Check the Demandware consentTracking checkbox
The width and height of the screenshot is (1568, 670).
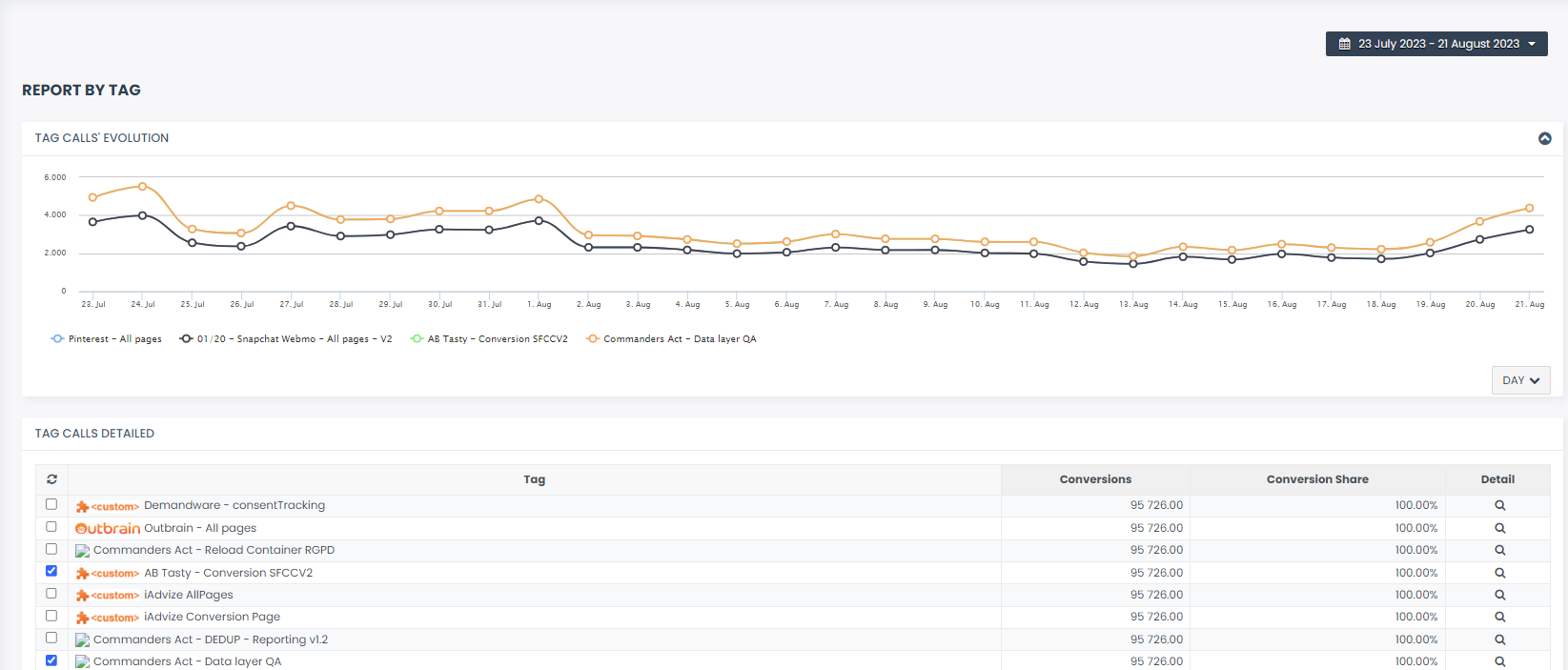(51, 504)
